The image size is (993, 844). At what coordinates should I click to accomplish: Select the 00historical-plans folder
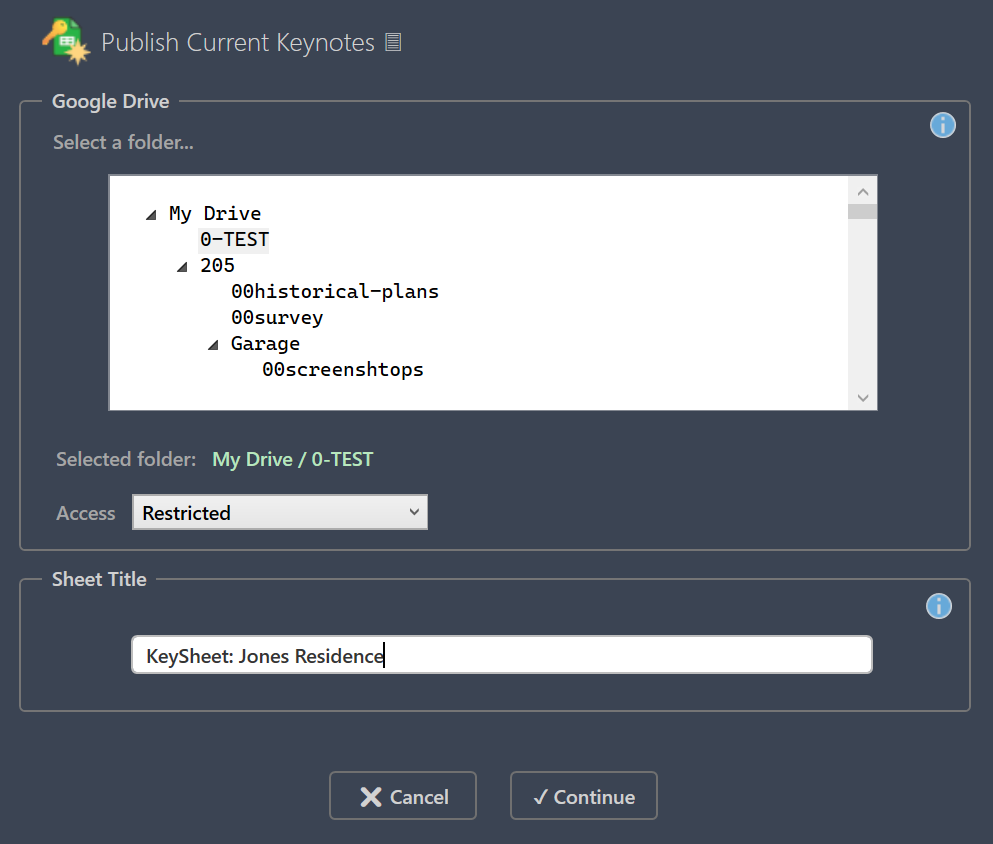coord(335,291)
